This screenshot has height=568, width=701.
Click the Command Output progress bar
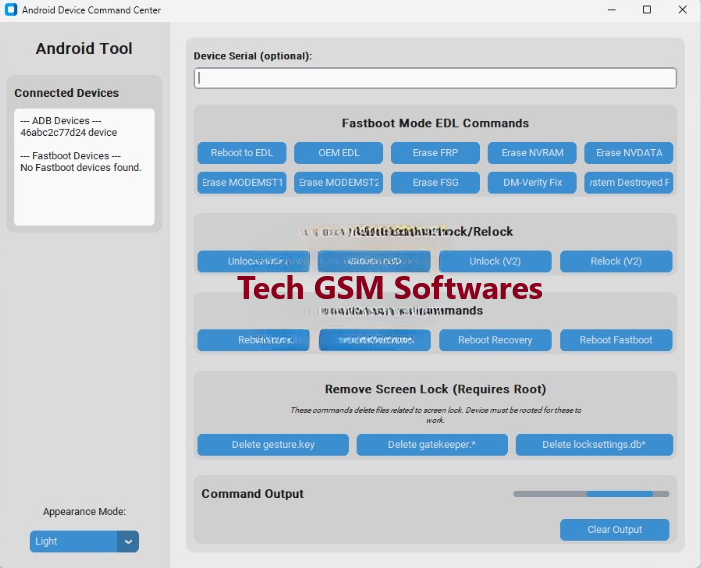point(591,494)
